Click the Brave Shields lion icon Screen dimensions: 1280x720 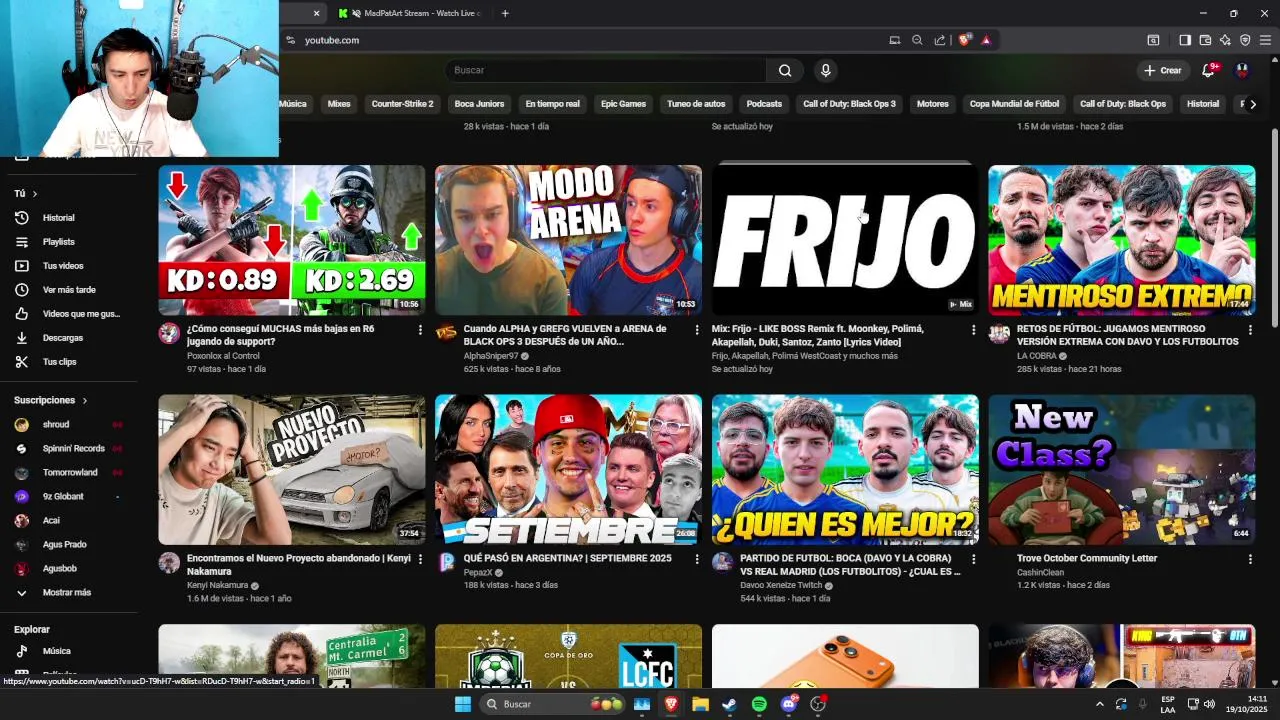pyautogui.click(x=964, y=40)
